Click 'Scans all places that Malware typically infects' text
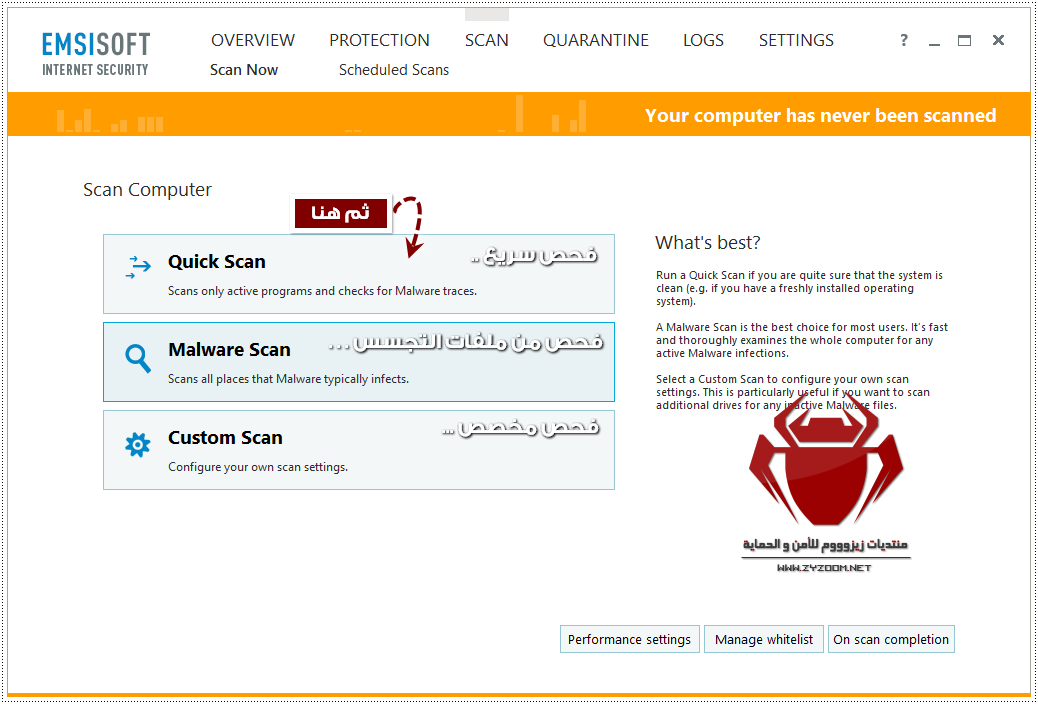The image size is (1038, 704). click(x=289, y=379)
